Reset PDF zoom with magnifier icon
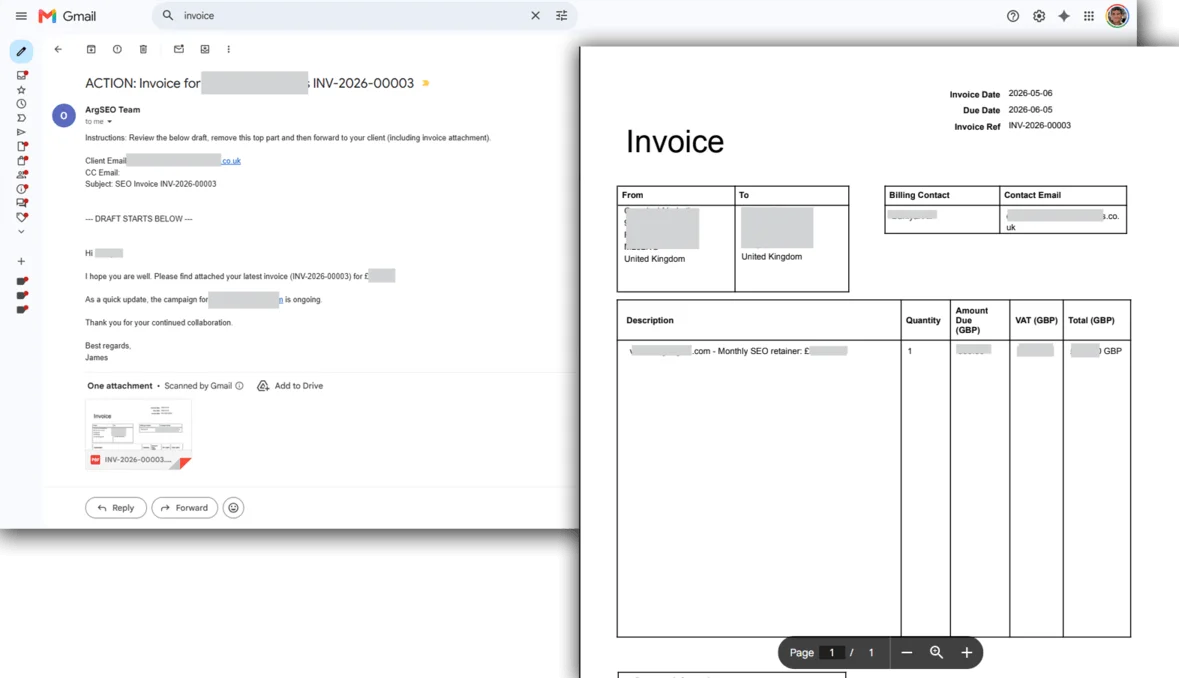Viewport: 1179px width, 678px height. pyautogui.click(x=936, y=652)
